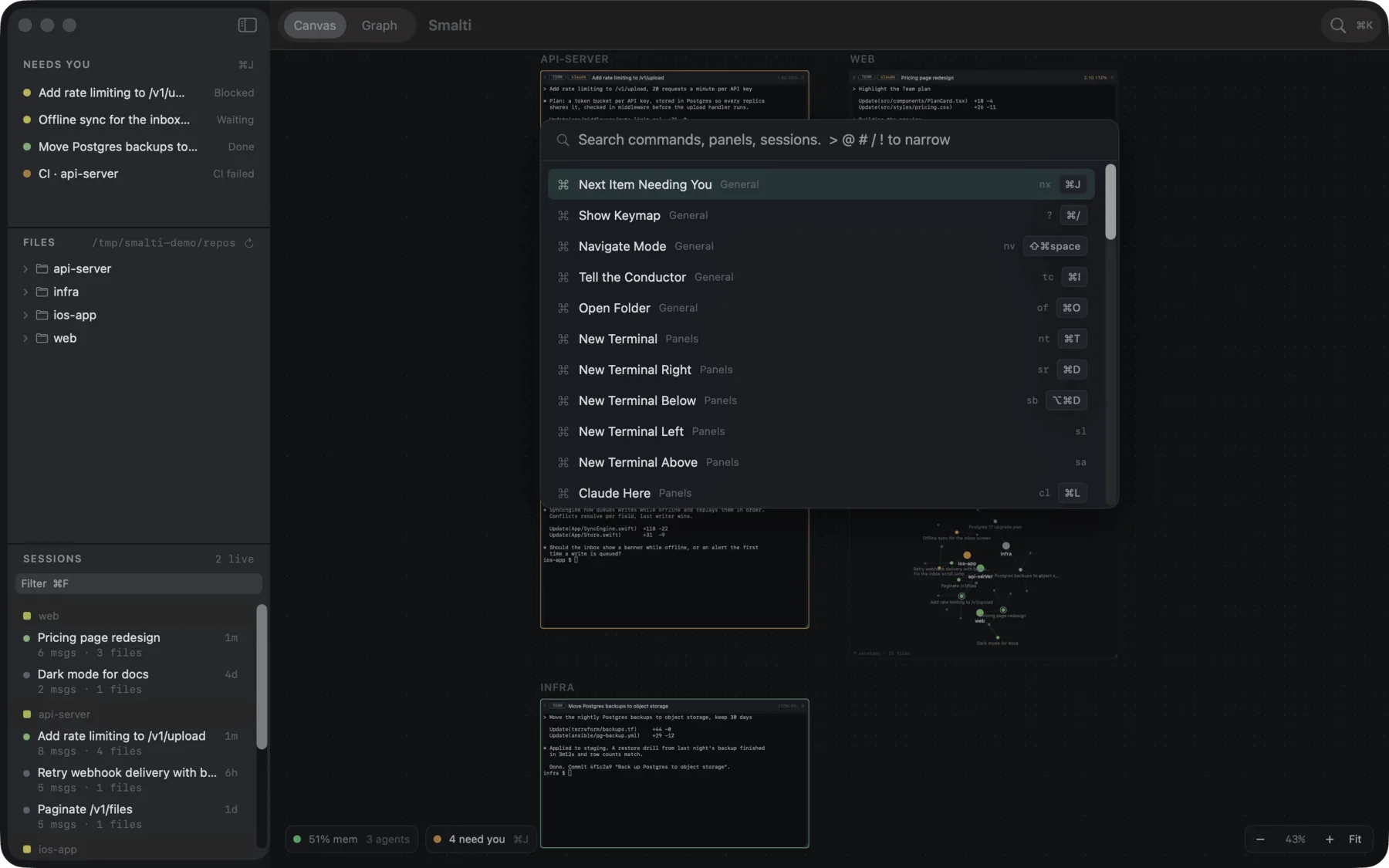Run Next Item Needing You command

coord(821,184)
